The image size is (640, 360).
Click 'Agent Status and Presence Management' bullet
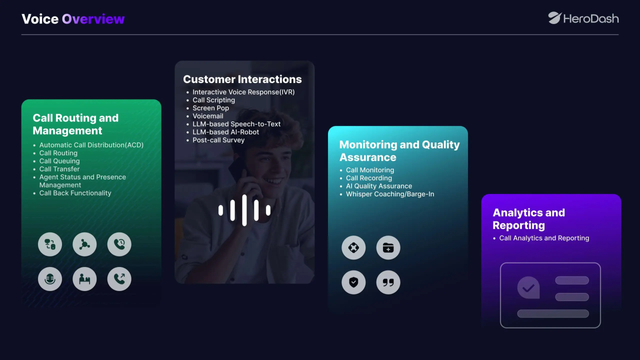(82, 181)
